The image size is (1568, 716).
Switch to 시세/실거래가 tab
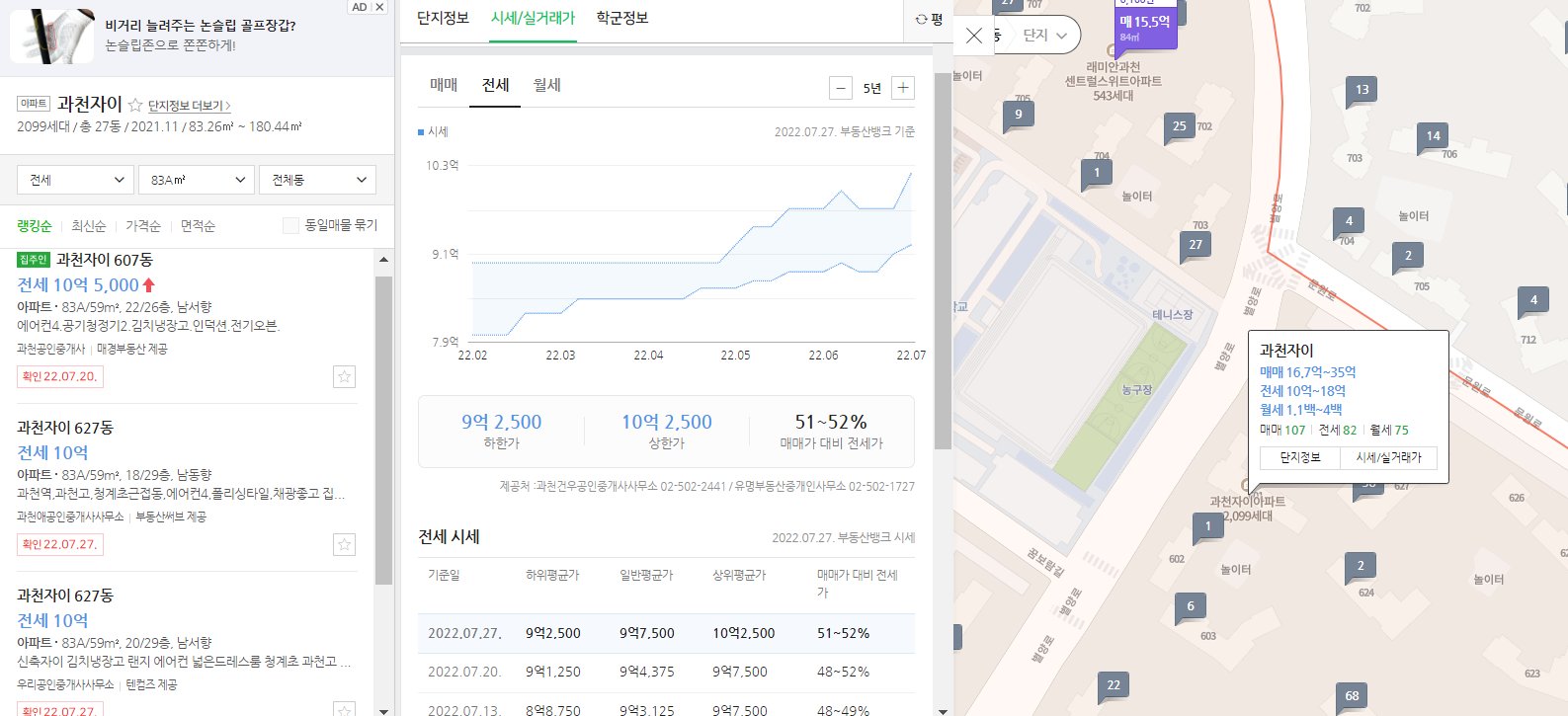[533, 18]
